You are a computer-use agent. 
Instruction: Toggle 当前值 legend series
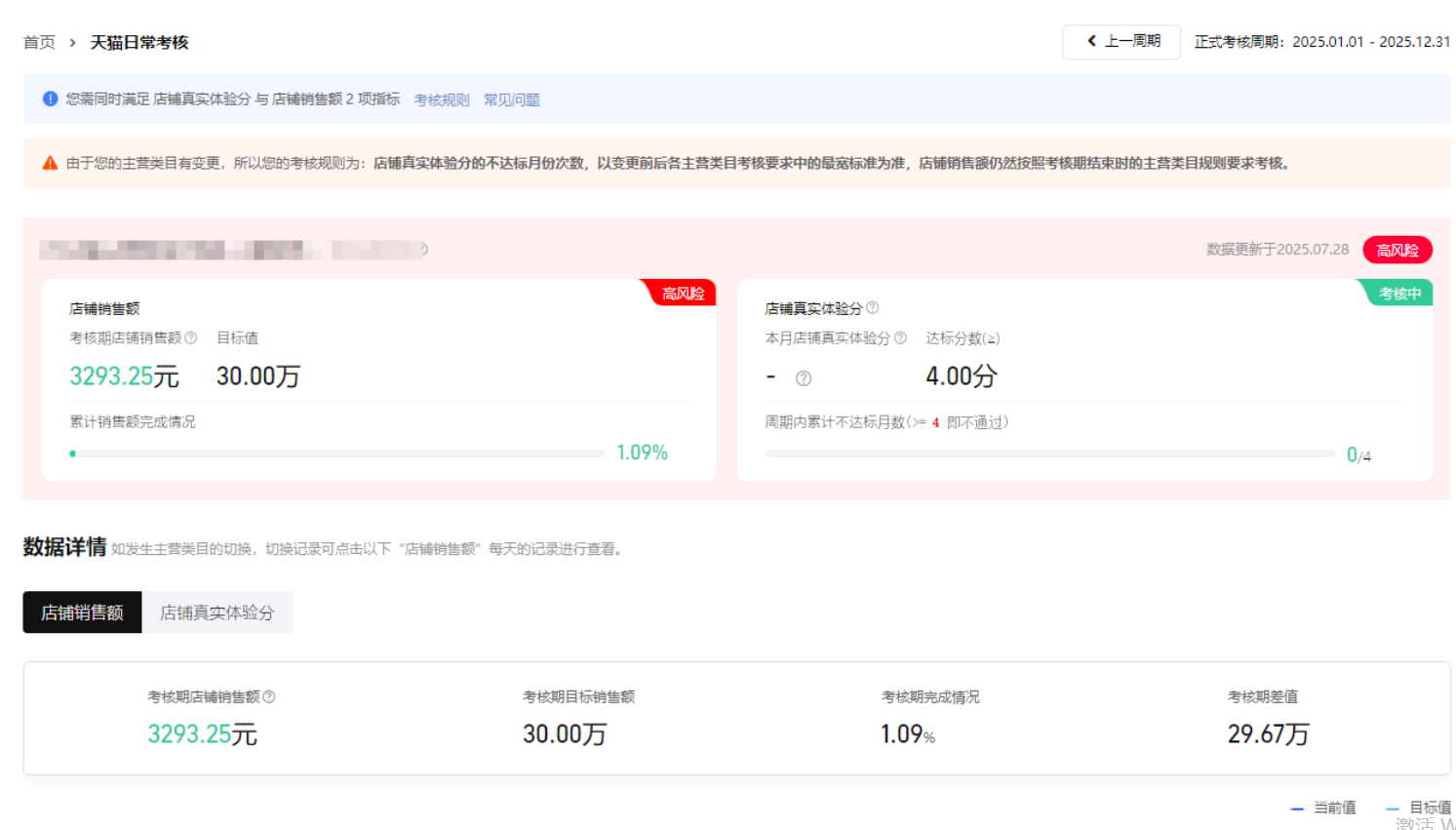(x=1323, y=808)
